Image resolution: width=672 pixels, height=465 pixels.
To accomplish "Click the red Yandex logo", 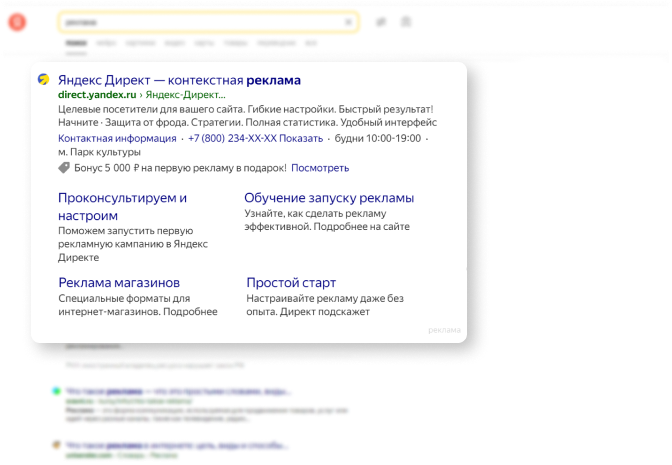I will (x=16, y=23).
